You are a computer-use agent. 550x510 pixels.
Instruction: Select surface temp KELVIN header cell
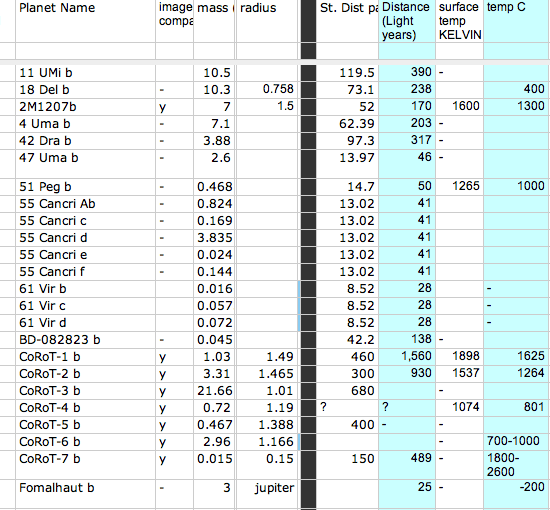click(x=460, y=21)
